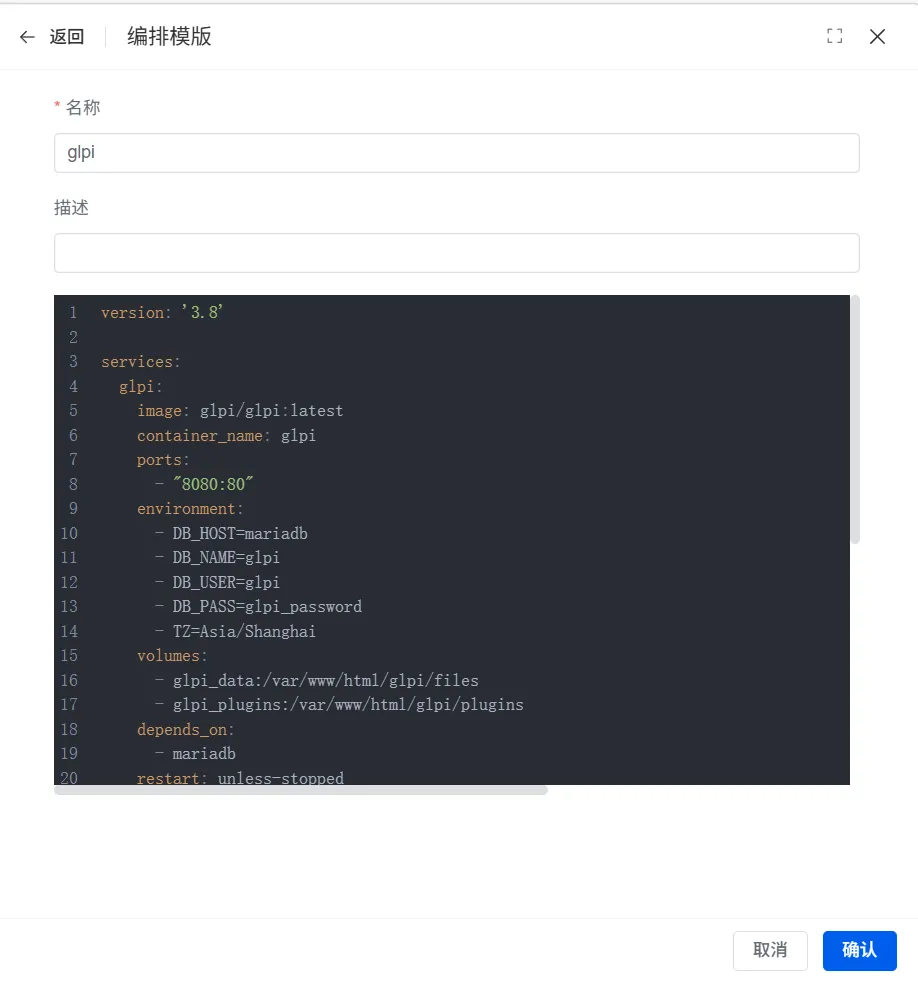Click the DB_PASS=glpi_password entry
The height and width of the screenshot is (993, 918).
tap(267, 607)
